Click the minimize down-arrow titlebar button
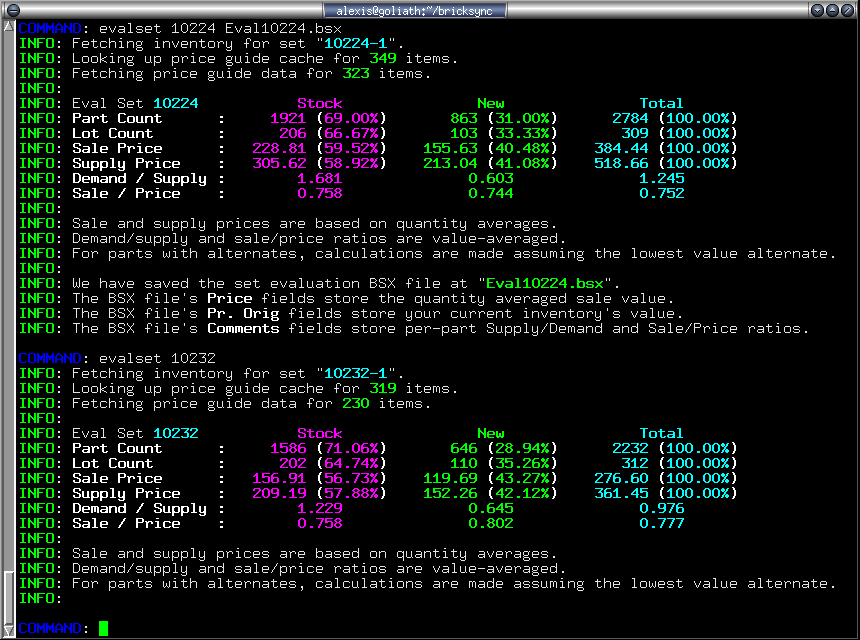Viewport: 860px width, 640px height. point(817,10)
